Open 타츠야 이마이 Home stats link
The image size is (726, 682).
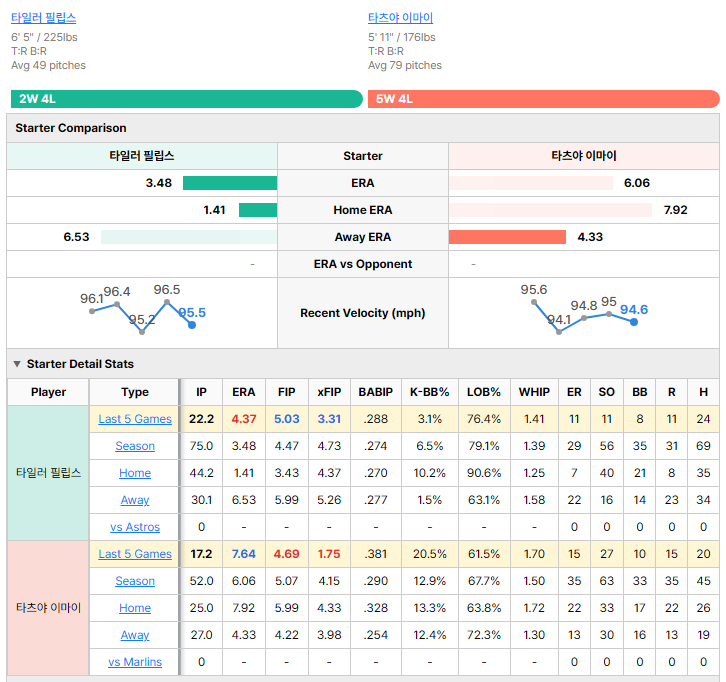(x=135, y=608)
